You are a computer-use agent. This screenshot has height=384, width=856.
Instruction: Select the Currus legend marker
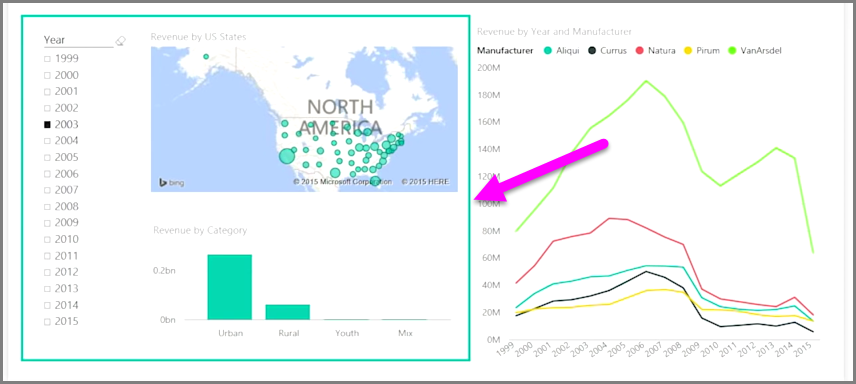coord(592,51)
